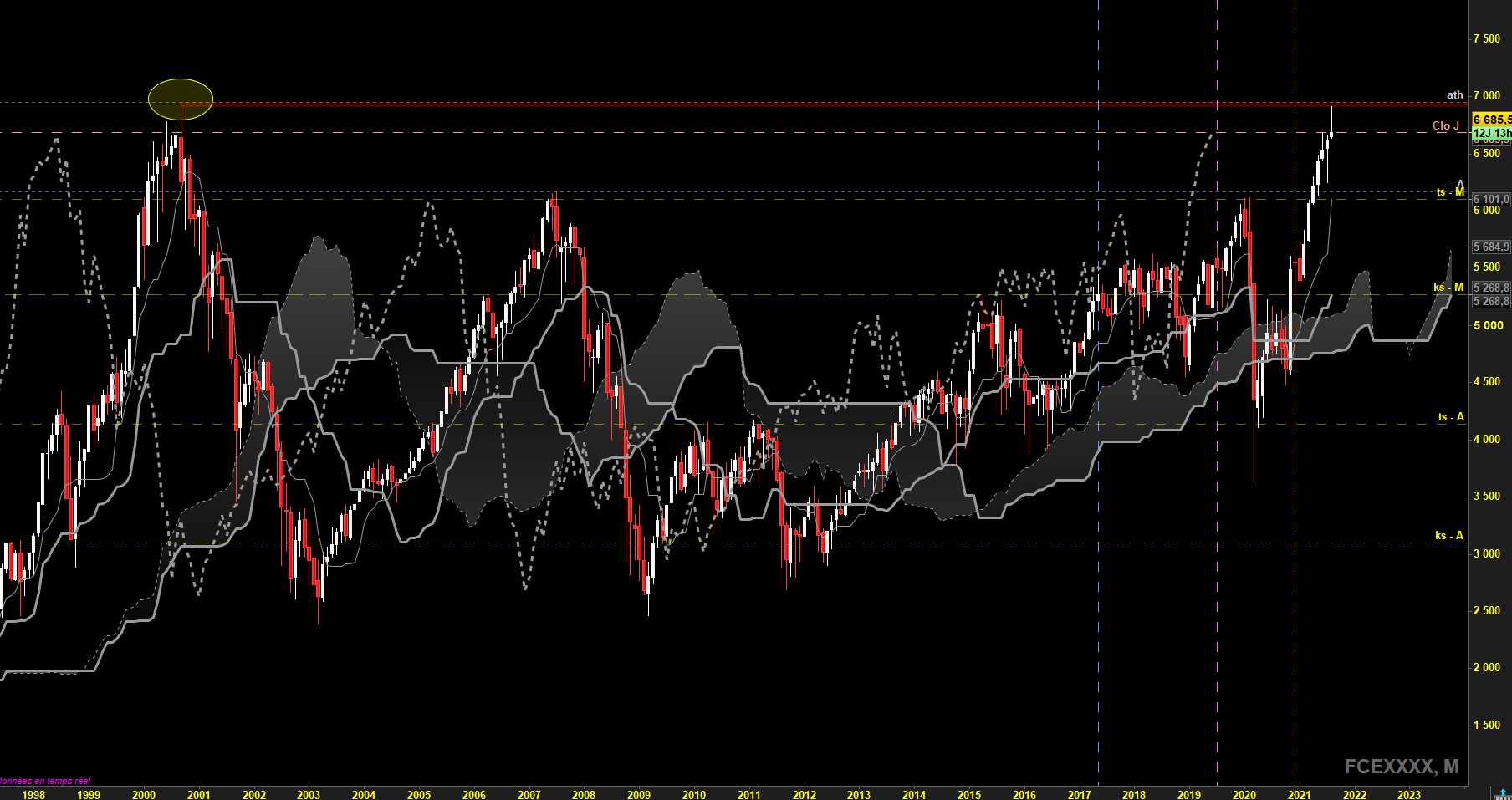Click the 2011 label on the time axis

749,795
